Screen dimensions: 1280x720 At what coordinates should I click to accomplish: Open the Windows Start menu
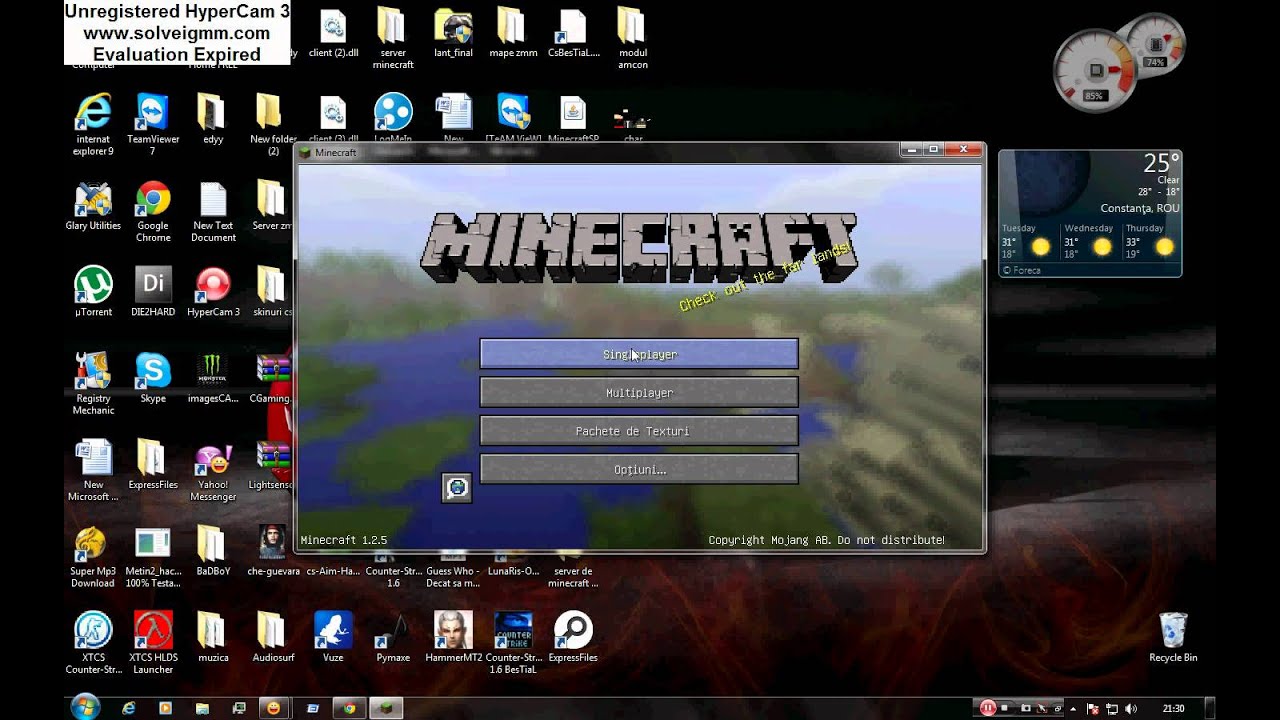(85, 707)
